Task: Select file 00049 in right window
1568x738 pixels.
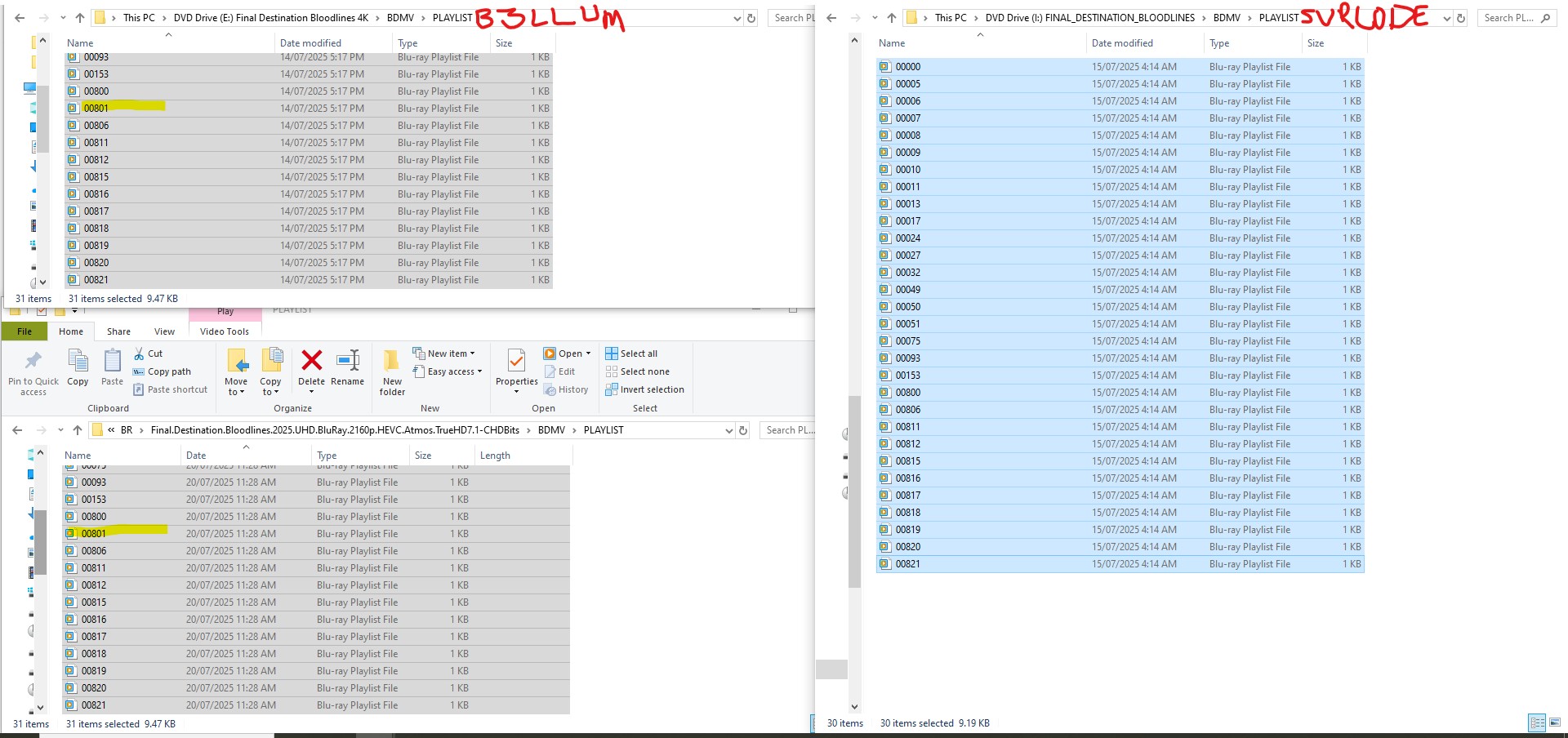Action: point(1120,290)
